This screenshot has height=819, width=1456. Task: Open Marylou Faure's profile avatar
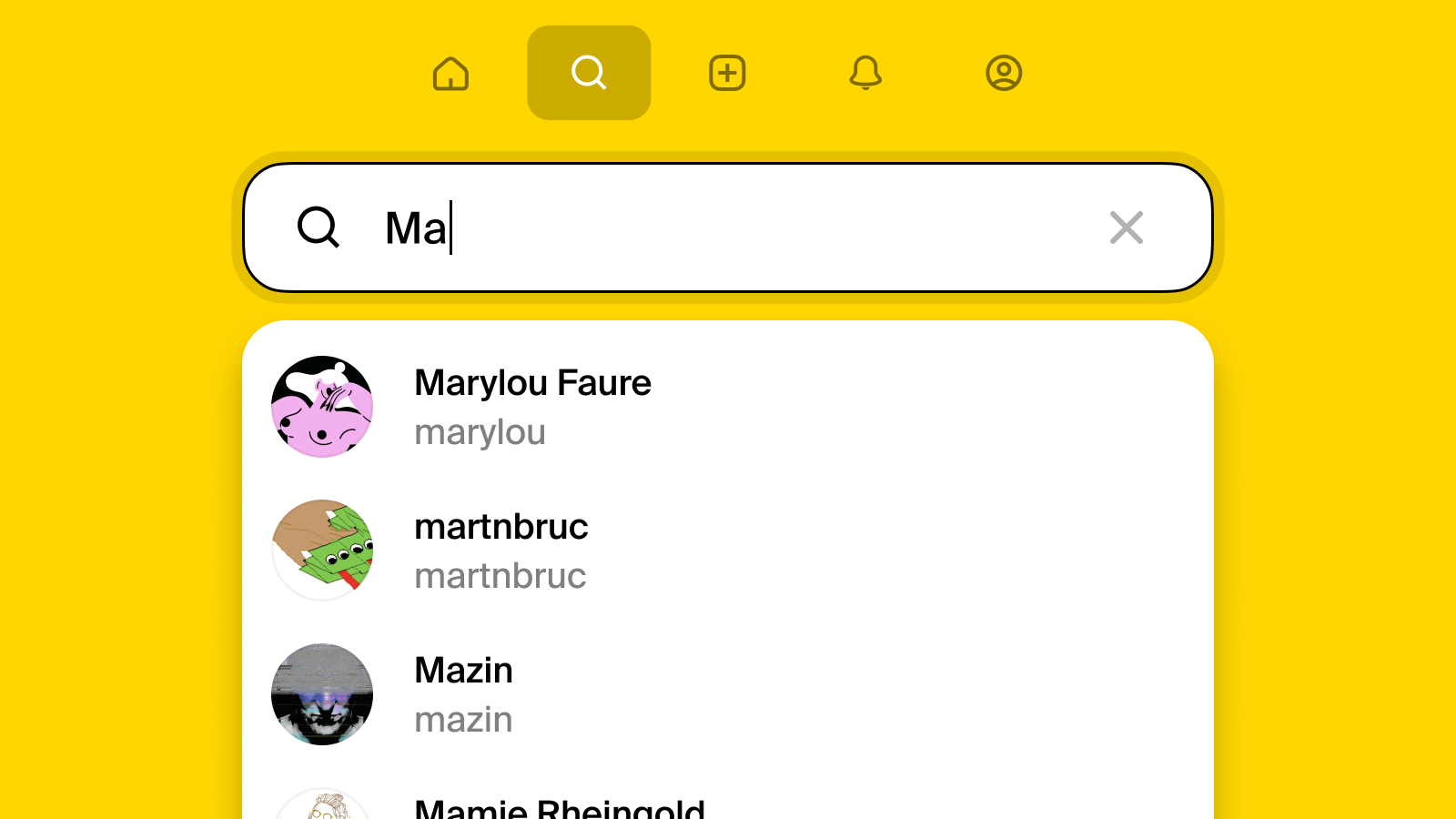(322, 407)
